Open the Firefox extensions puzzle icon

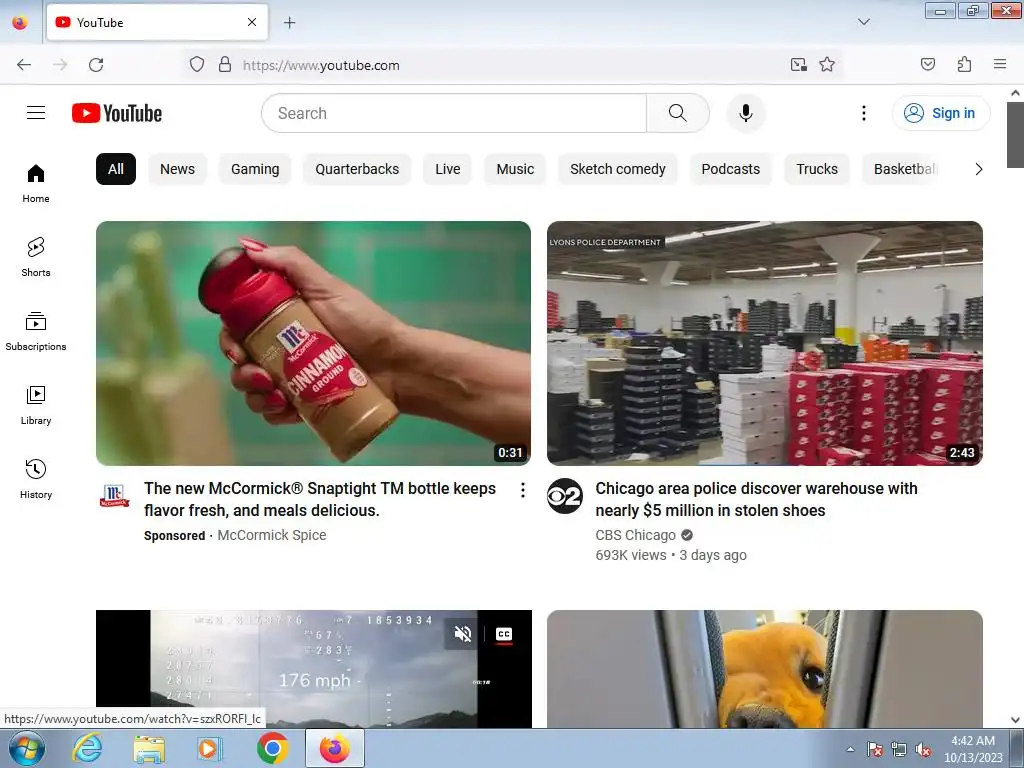point(964,65)
